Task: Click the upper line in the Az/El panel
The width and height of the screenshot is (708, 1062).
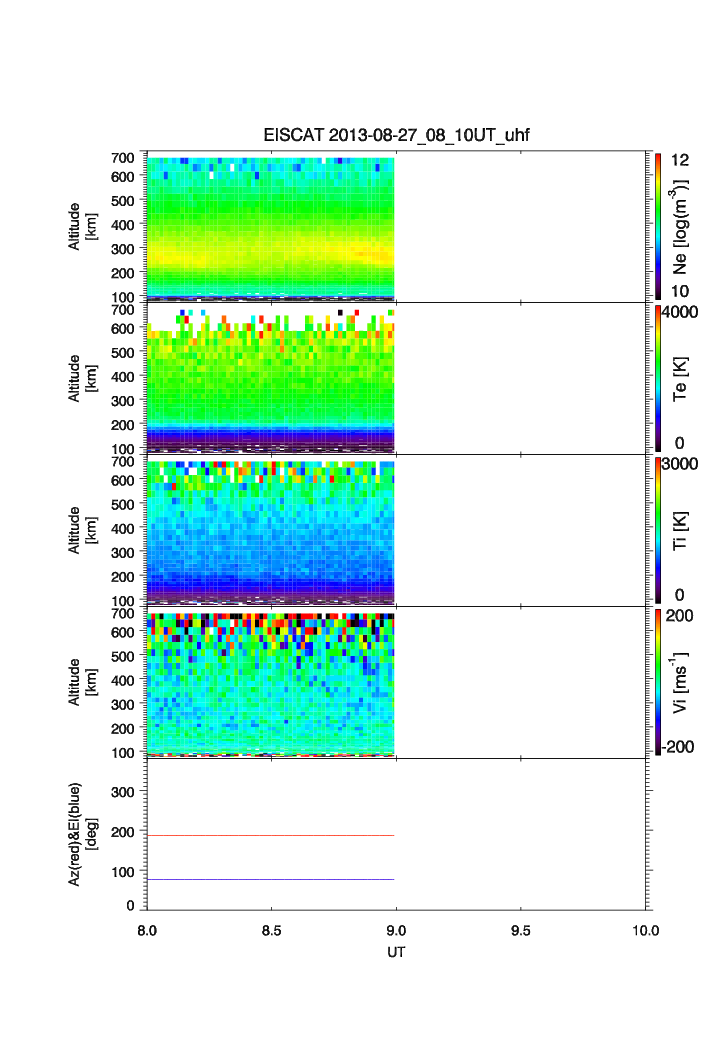Action: pyautogui.click(x=271, y=835)
